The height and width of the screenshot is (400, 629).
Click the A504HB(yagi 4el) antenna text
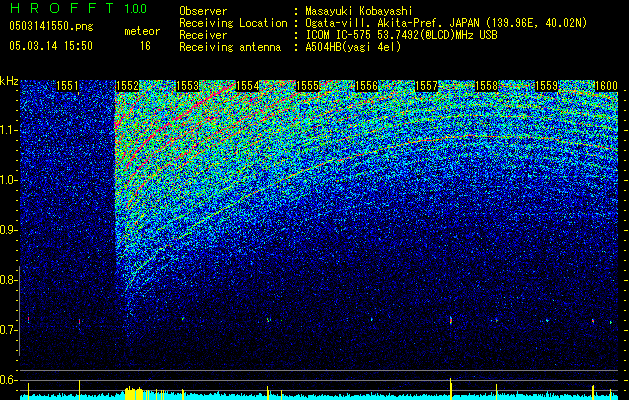[x=353, y=47]
